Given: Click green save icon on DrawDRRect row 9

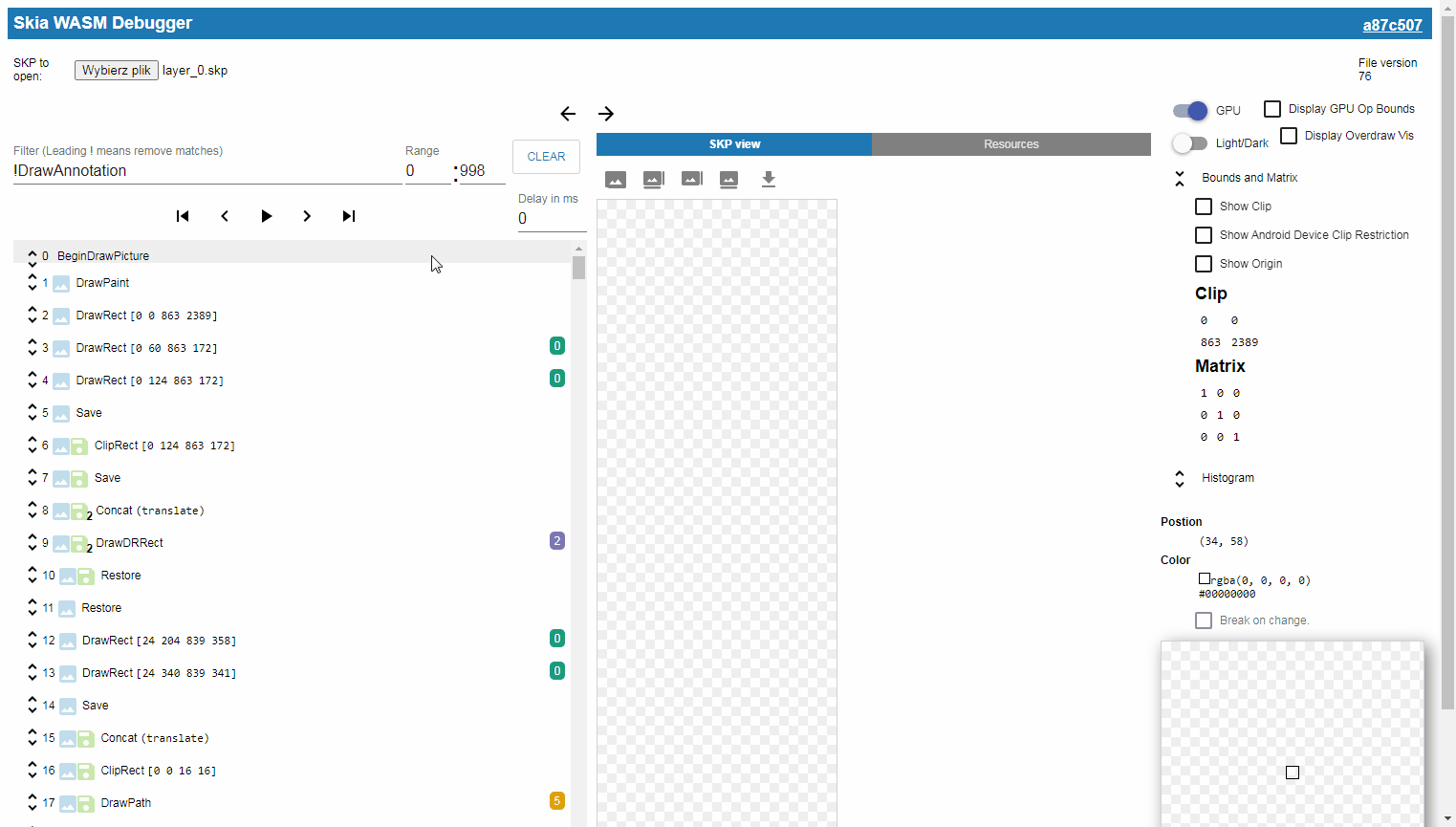Looking at the screenshot, I should (79, 544).
